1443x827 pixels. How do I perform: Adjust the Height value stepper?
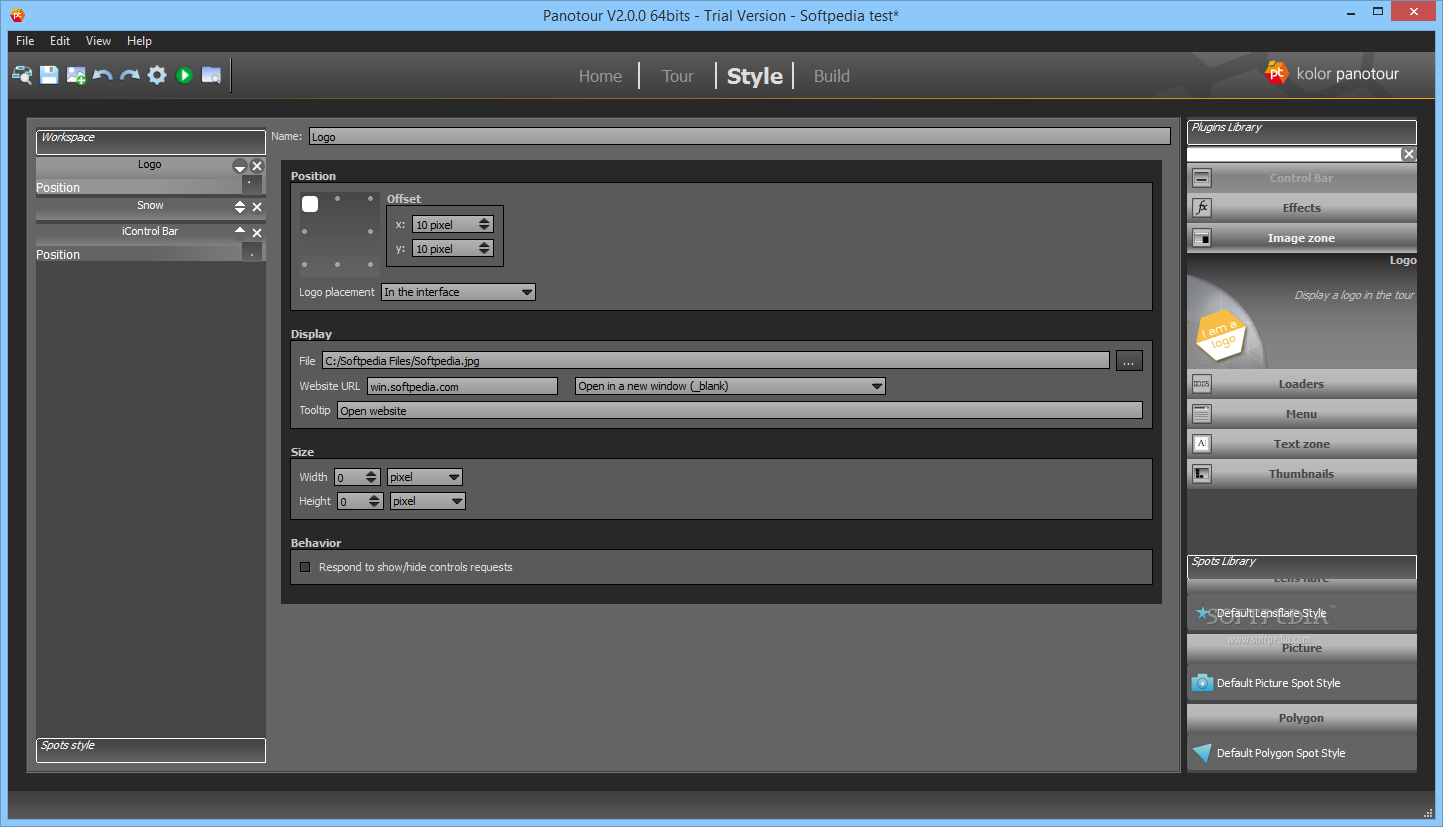374,501
